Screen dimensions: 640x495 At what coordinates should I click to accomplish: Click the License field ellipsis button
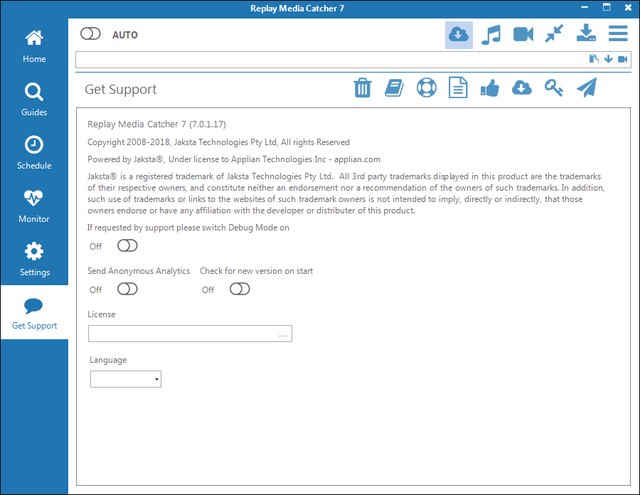(x=284, y=335)
